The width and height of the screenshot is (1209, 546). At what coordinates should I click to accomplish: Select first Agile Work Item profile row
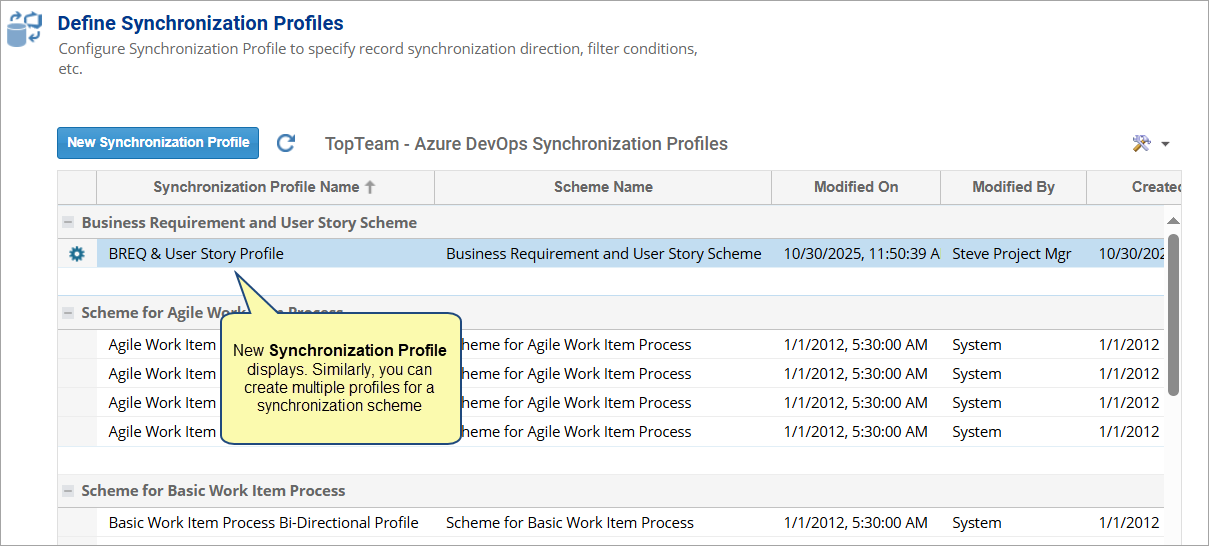coord(162,345)
